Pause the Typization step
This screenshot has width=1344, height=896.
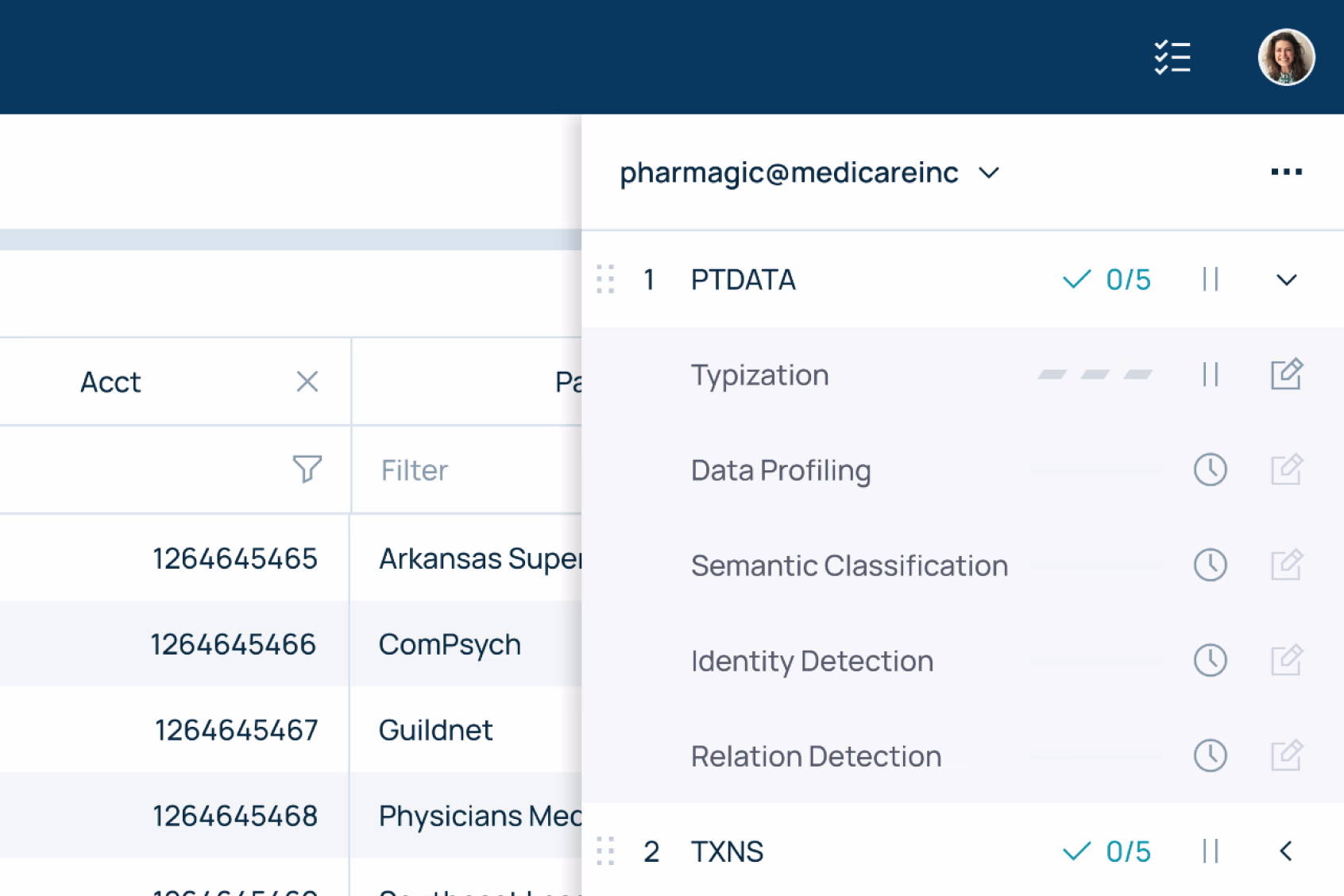(x=1211, y=375)
